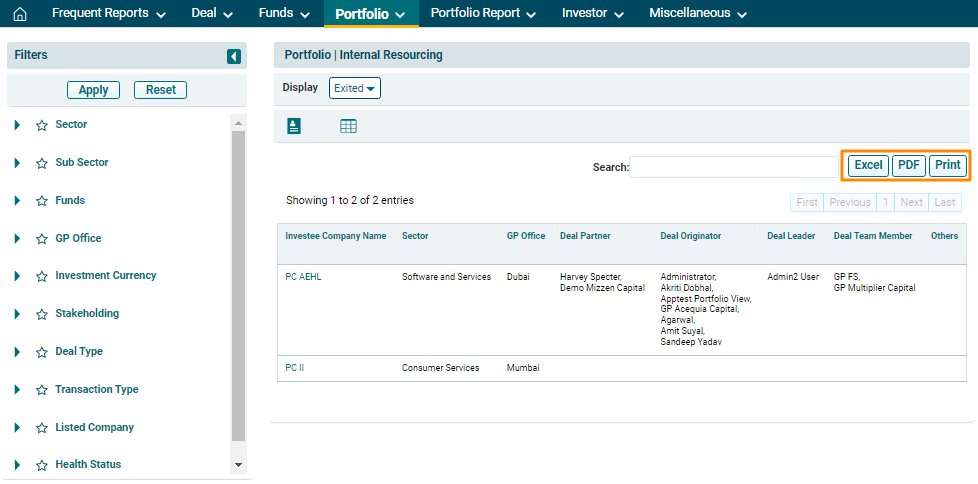Click into the Search input field
This screenshot has height=484, width=978.
(x=733, y=167)
